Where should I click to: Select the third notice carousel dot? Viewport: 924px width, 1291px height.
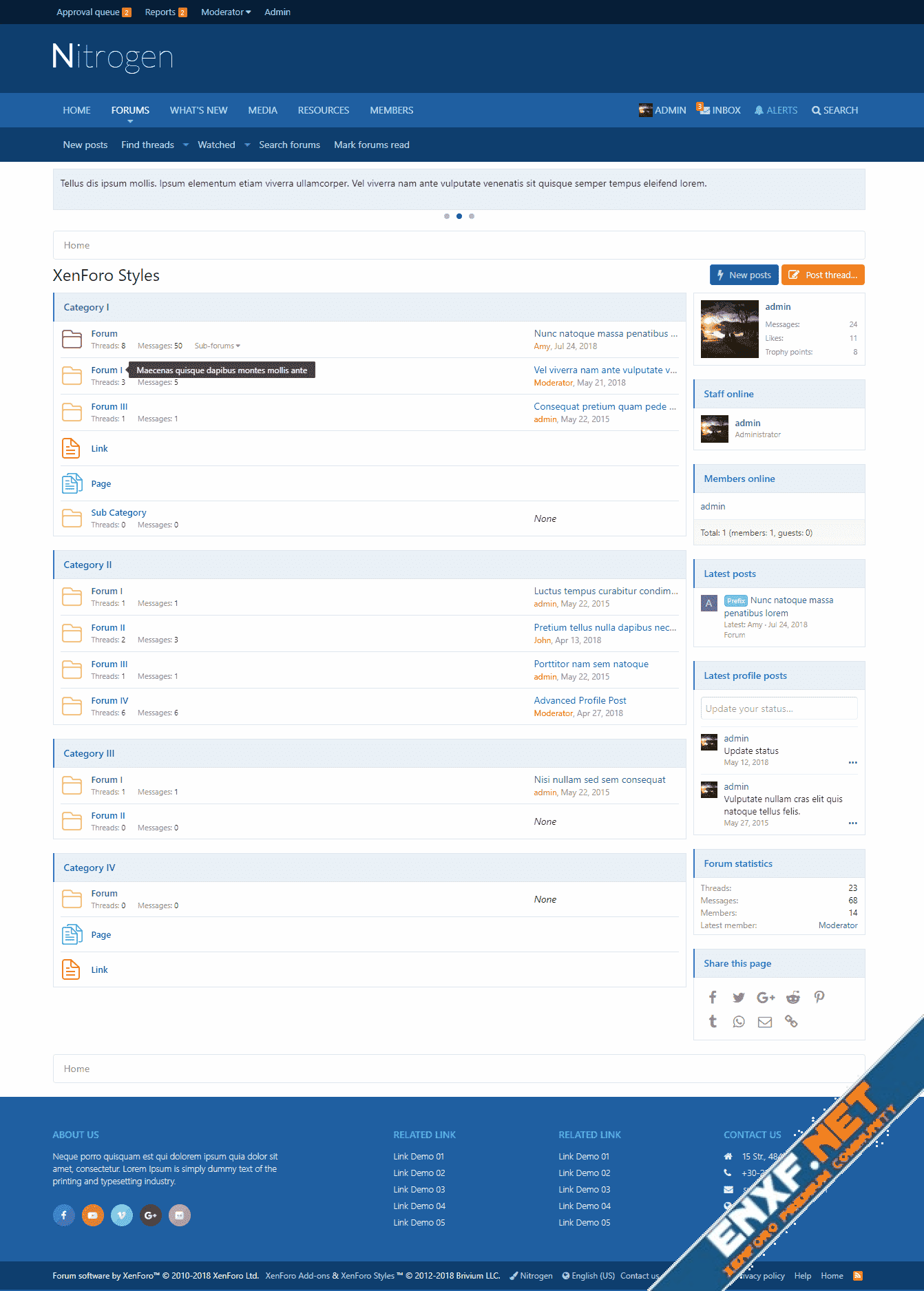(472, 216)
